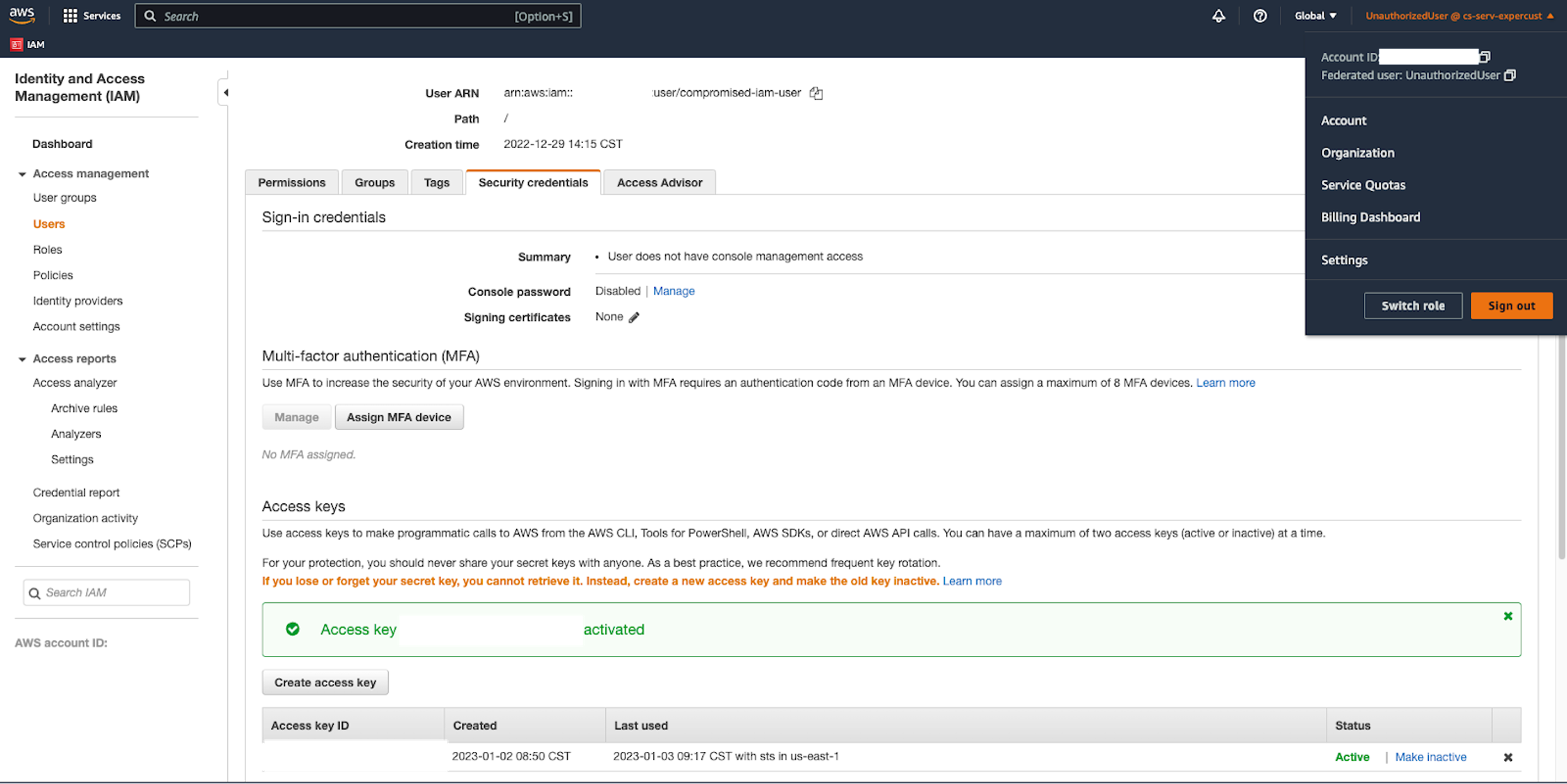The image size is (1567, 784).
Task: Click the orange Sign out button
Action: tap(1511, 305)
